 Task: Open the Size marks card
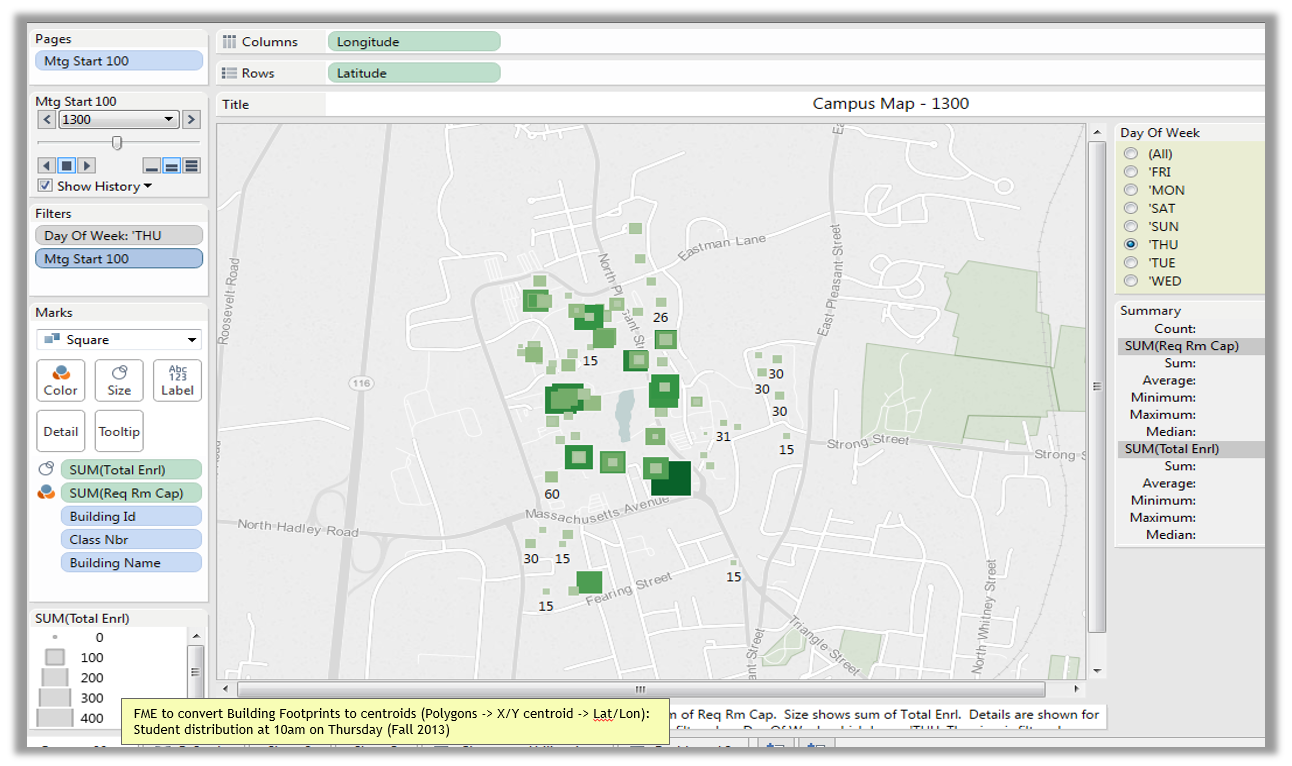pyautogui.click(x=119, y=380)
